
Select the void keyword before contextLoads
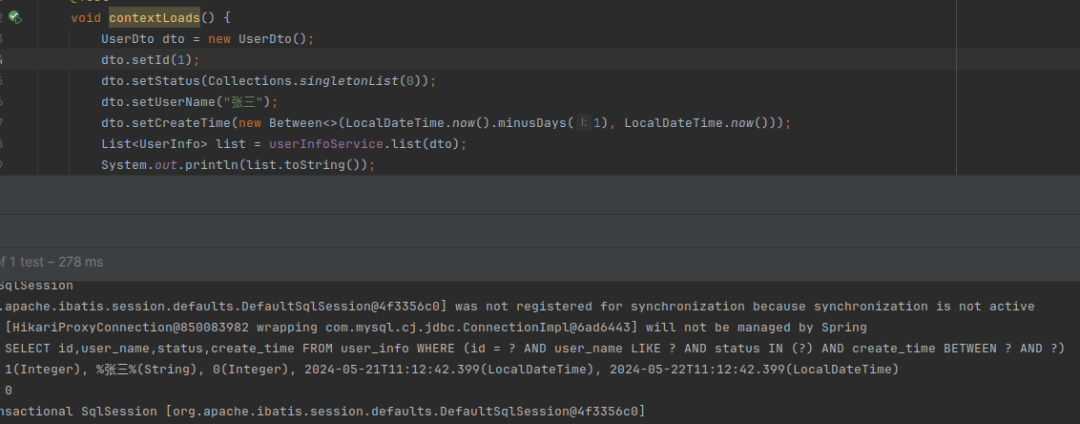click(86, 18)
